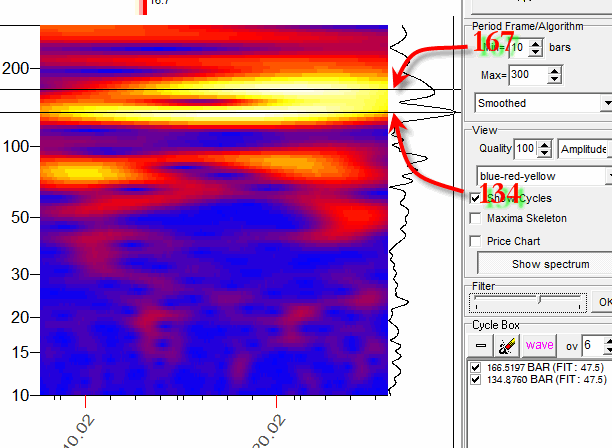Image resolution: width=612 pixels, height=448 pixels.
Task: Click into the Max 300 input field
Action: (x=528, y=75)
